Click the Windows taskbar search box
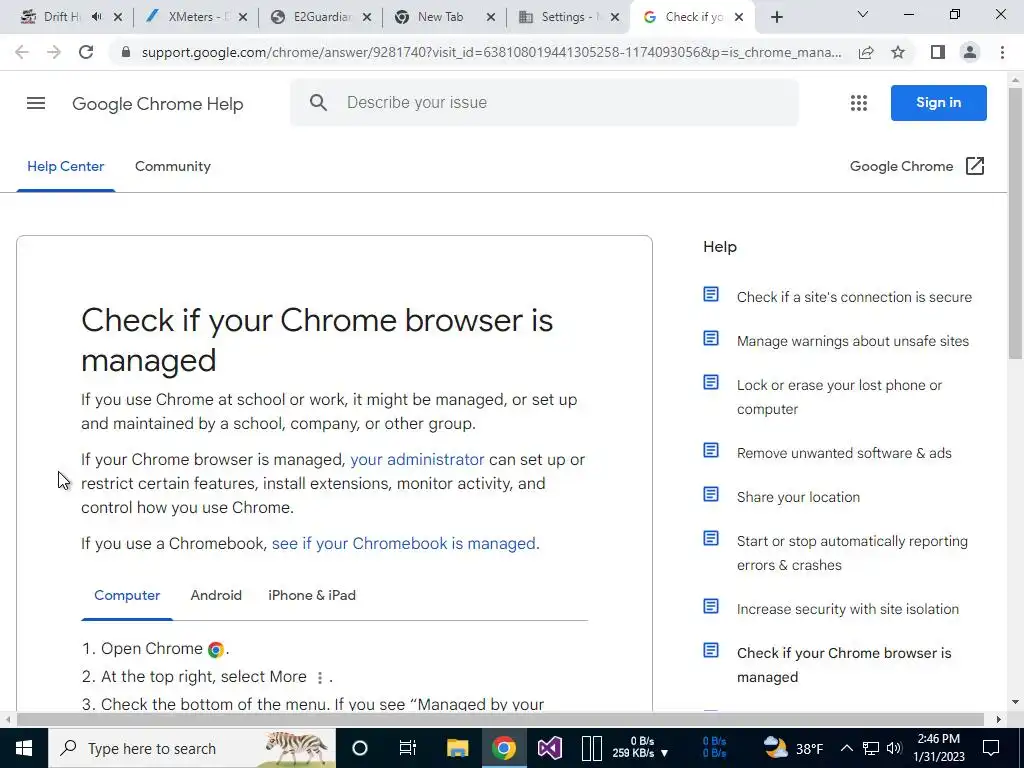 [192, 748]
